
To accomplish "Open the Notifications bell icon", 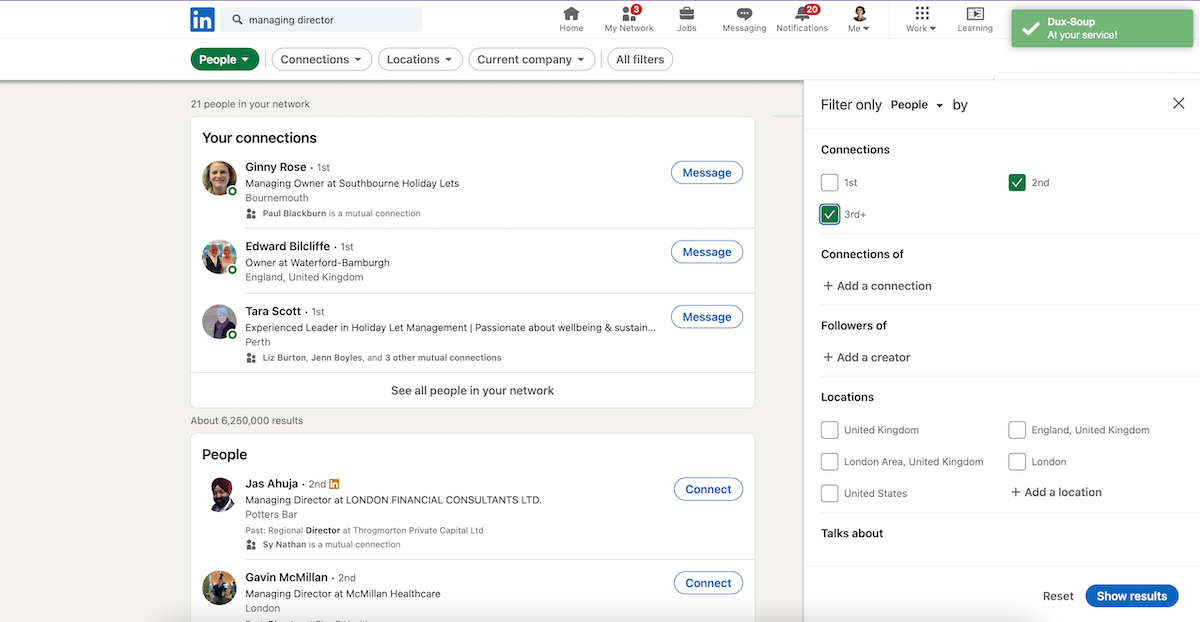I will 802,17.
